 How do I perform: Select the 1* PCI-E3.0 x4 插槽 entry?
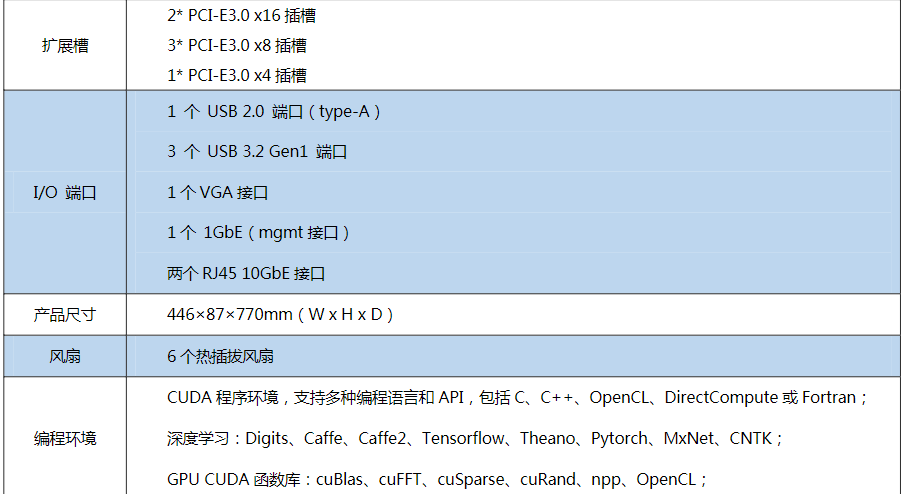pos(237,76)
